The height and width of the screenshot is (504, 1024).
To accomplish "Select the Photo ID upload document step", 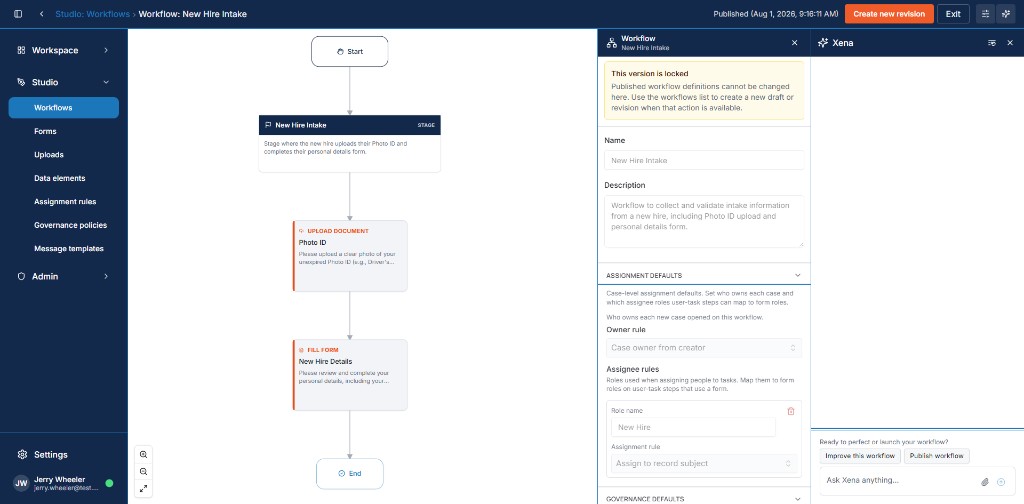I will pyautogui.click(x=350, y=256).
